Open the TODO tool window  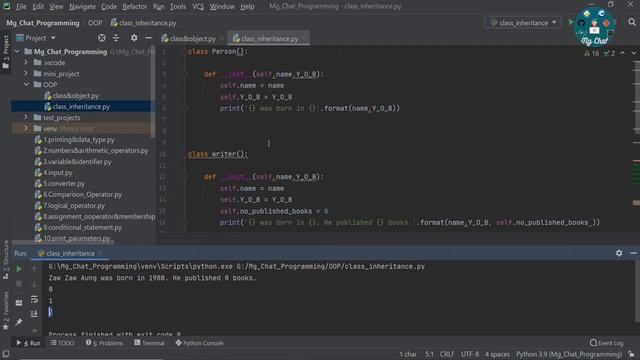(x=62, y=343)
